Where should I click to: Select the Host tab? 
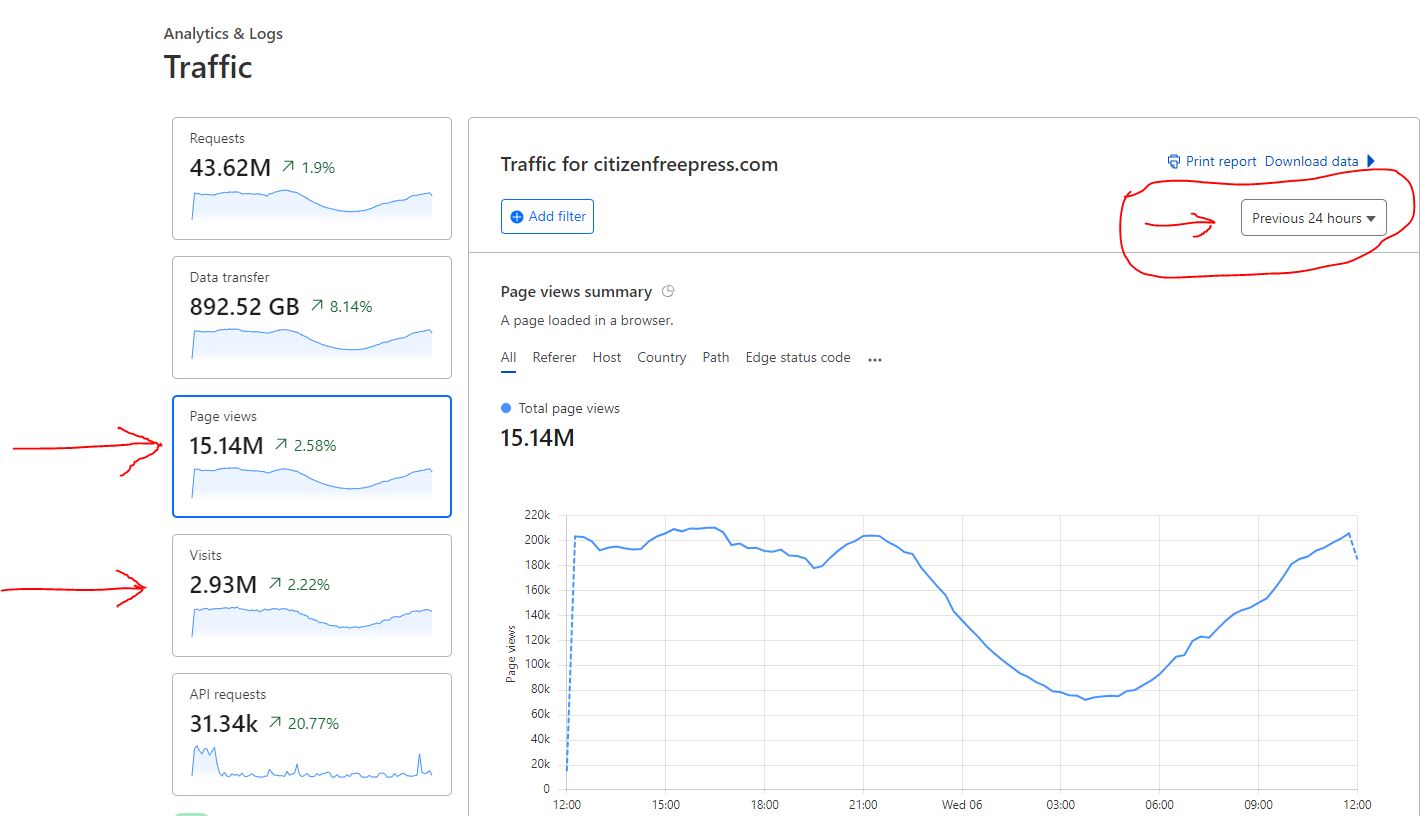tap(606, 358)
